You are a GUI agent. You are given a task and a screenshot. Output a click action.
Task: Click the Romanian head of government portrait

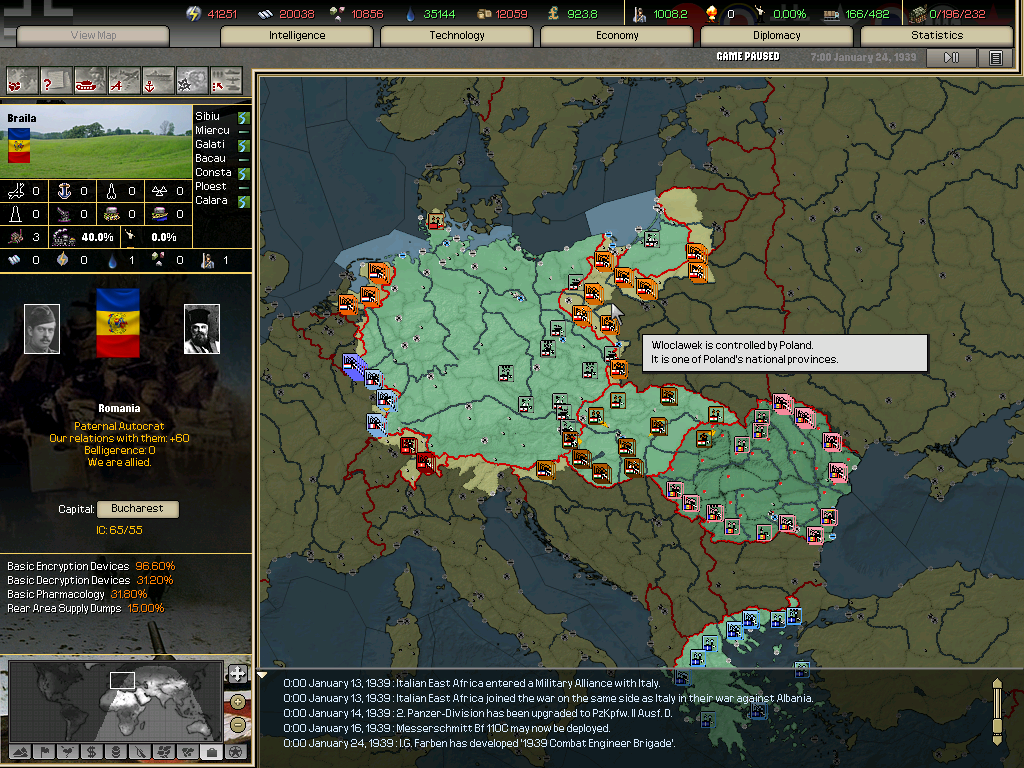coord(202,329)
